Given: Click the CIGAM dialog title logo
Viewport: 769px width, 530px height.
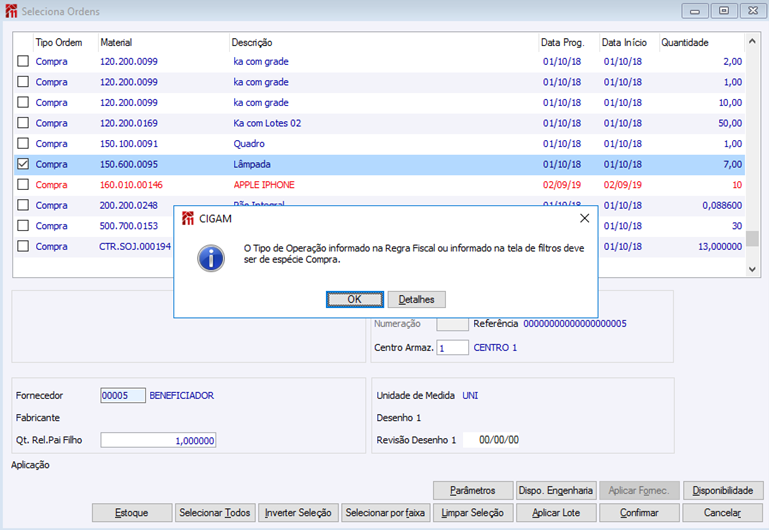Looking at the screenshot, I should (188, 218).
